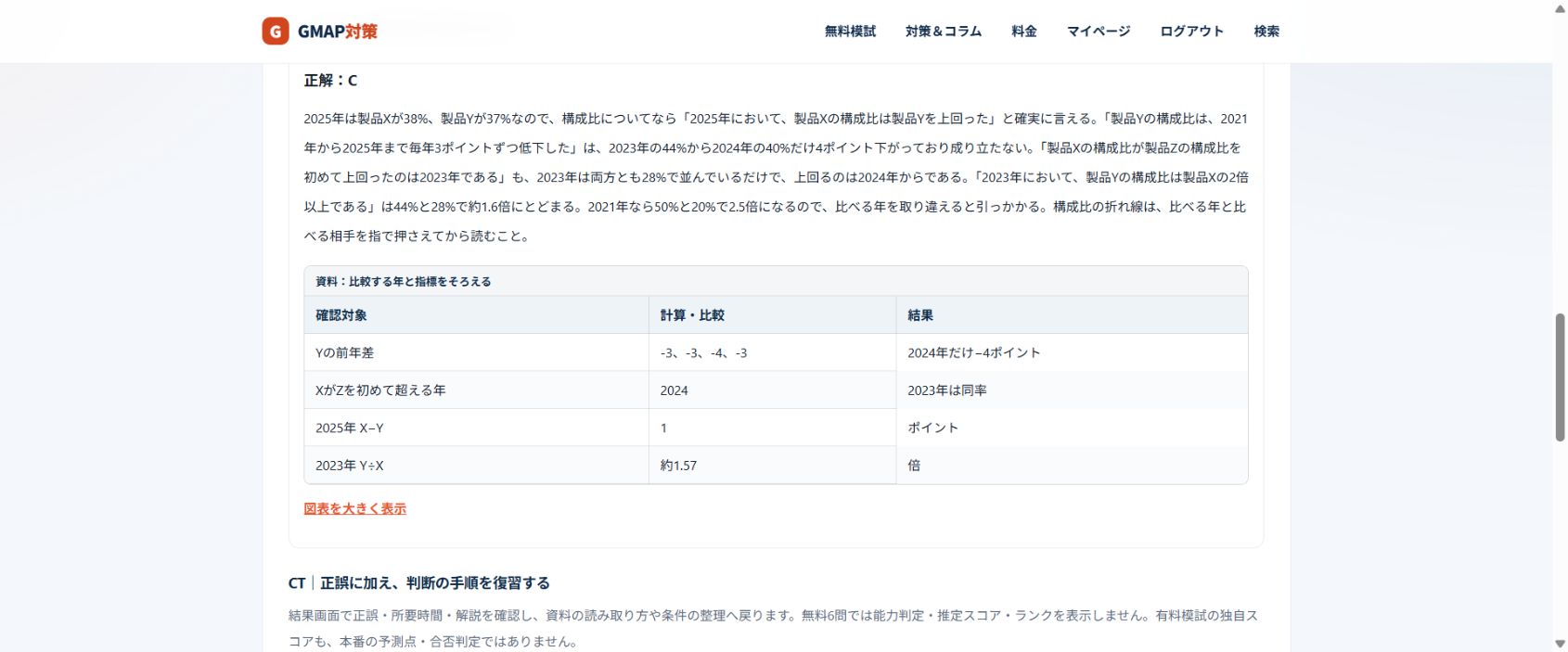The height and width of the screenshot is (652, 1568).
Task: Click the scrollbar up arrow
Action: (x=1560, y=9)
